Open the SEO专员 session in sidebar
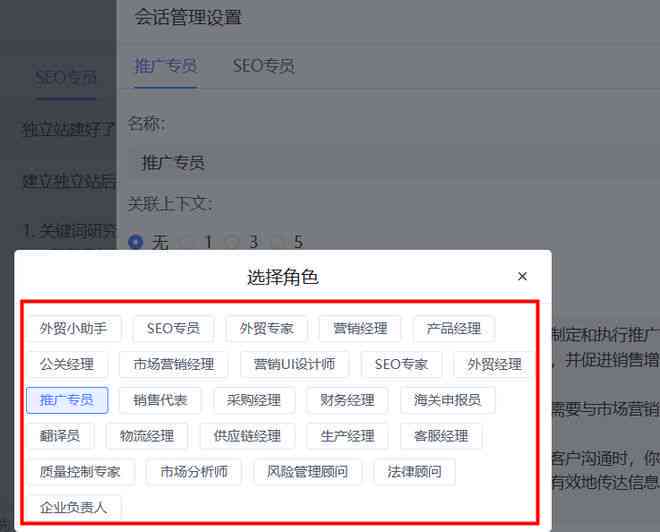The width and height of the screenshot is (660, 532). coord(66,78)
